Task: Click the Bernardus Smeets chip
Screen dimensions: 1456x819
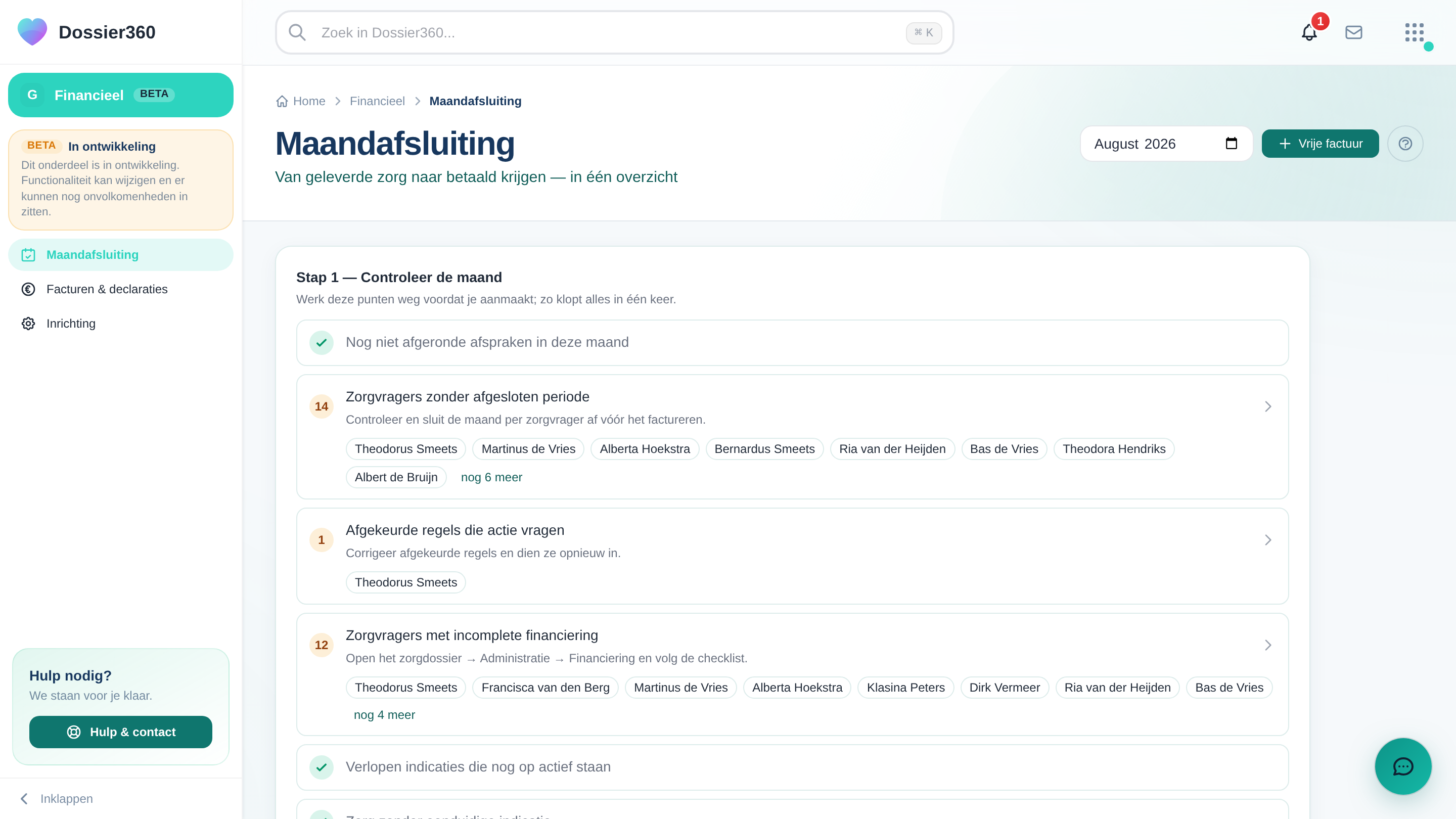Action: tap(764, 449)
